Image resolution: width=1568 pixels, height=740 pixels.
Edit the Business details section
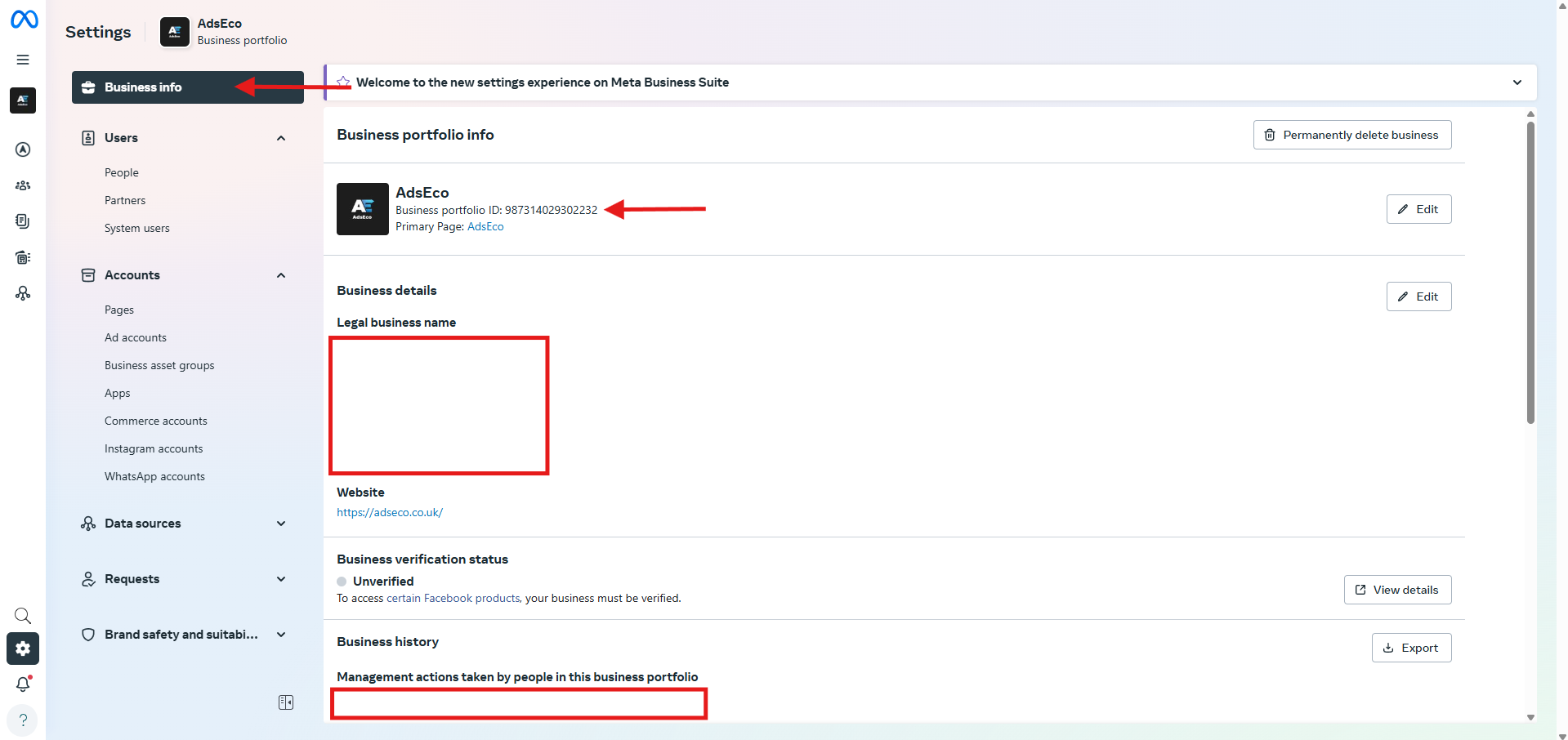[x=1418, y=296]
